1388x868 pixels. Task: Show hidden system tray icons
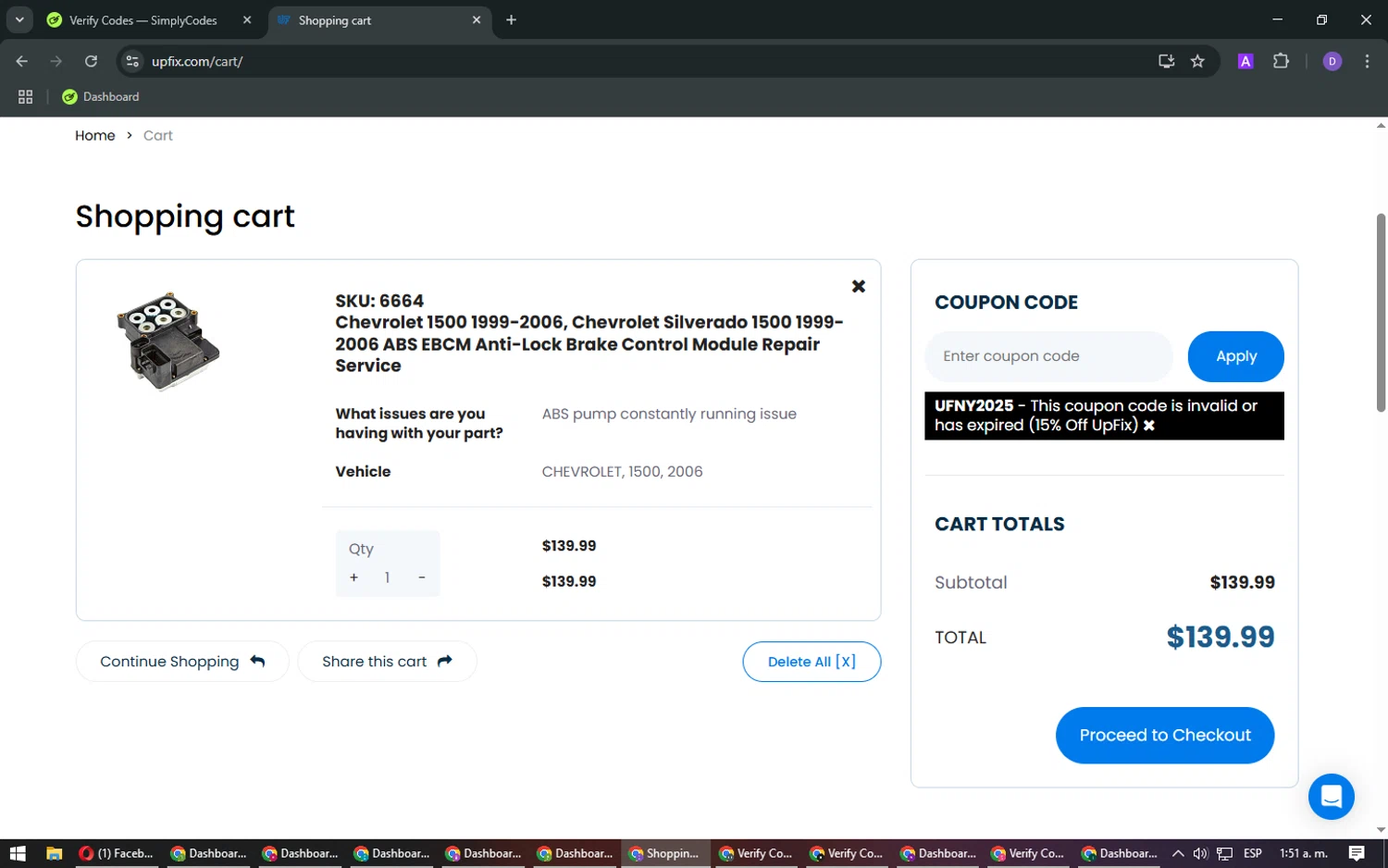point(1178,853)
